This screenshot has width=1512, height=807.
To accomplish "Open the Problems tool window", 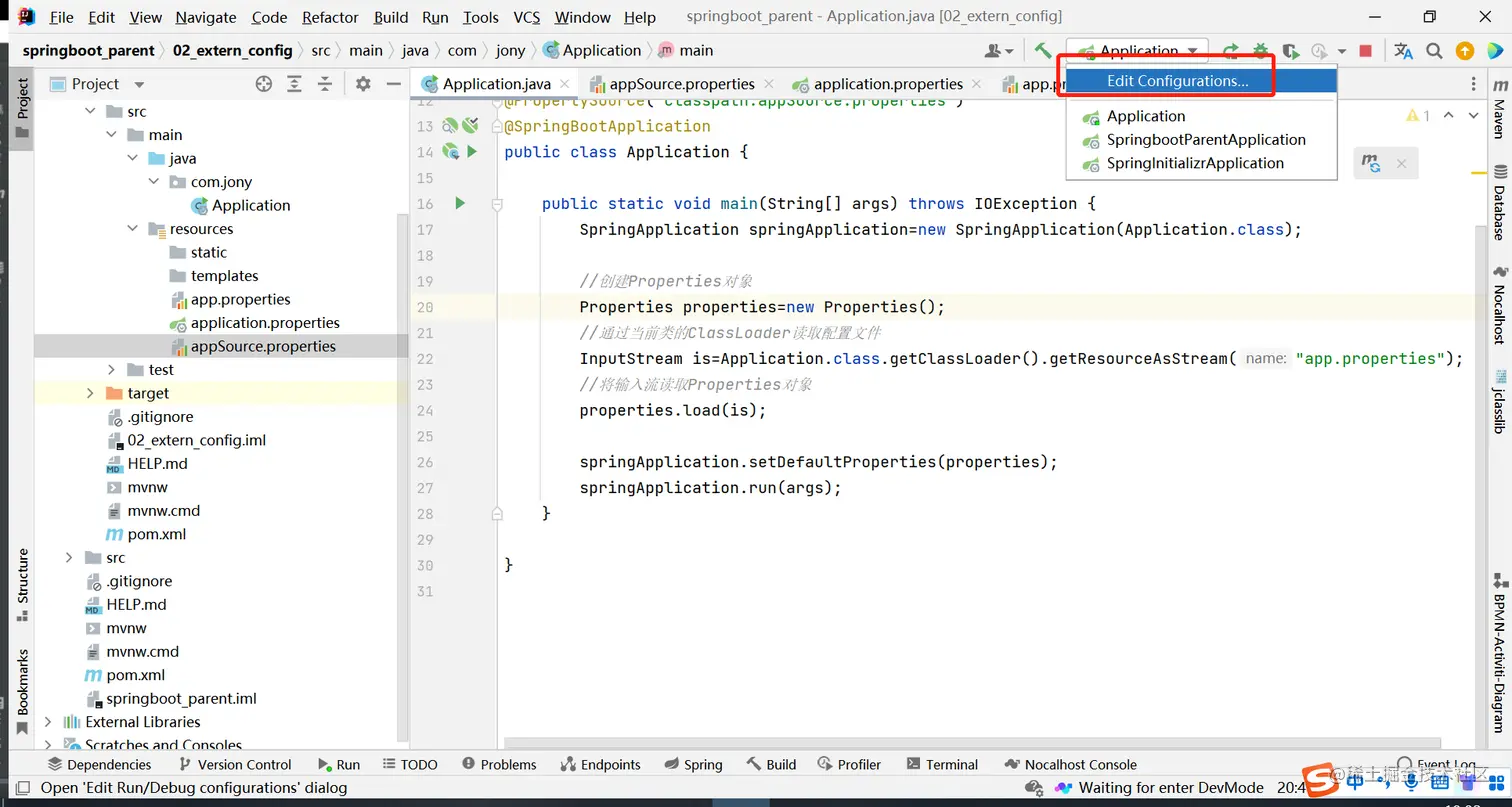I will (499, 764).
